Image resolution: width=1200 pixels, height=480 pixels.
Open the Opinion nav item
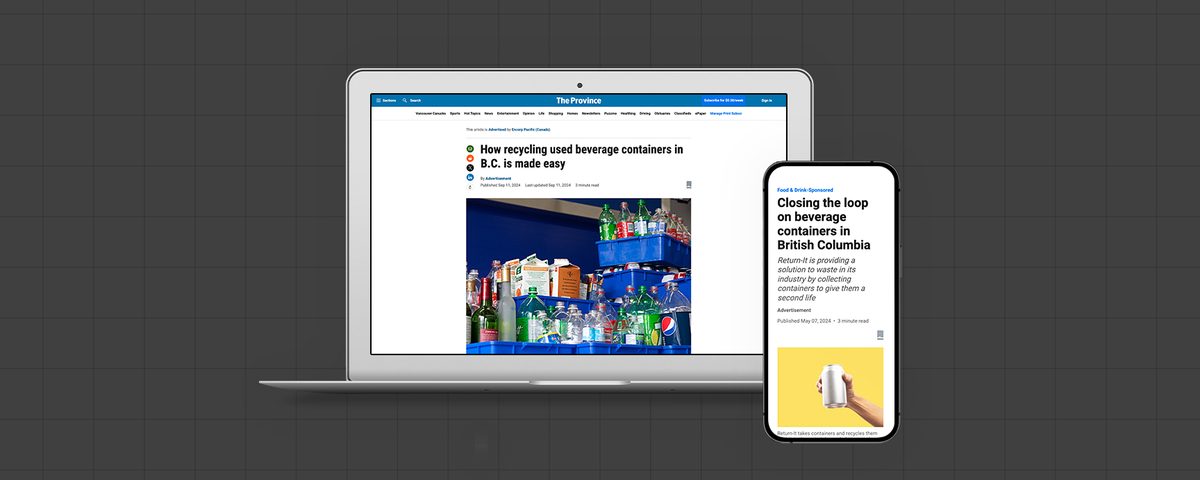529,114
